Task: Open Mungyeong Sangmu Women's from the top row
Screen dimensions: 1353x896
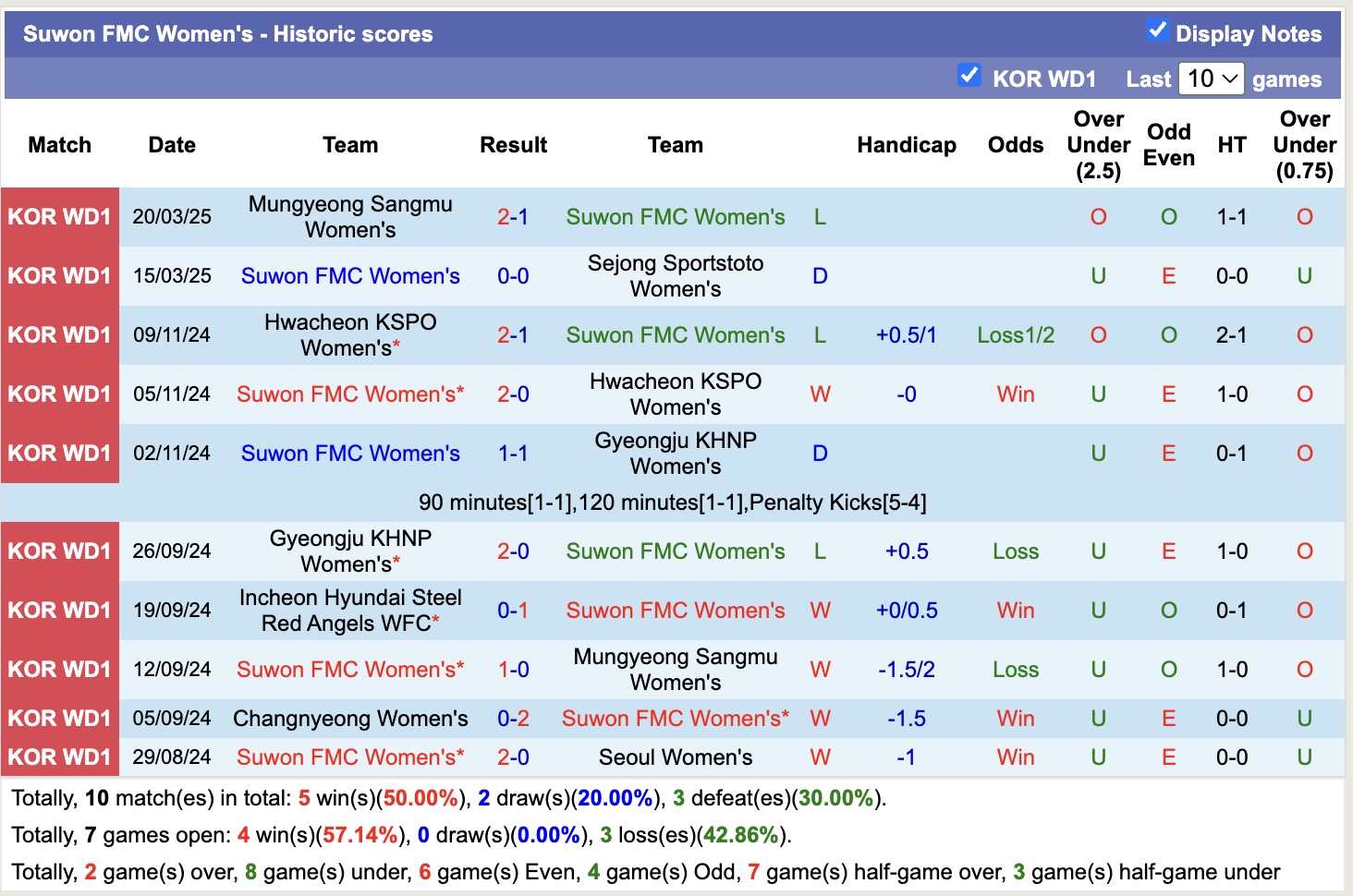Action: point(350,216)
